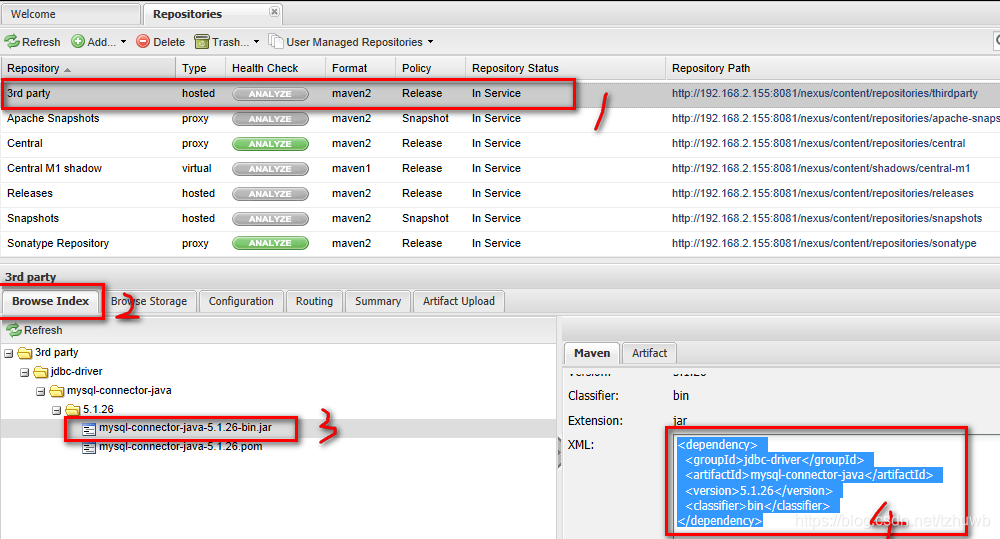Switch to the Browse Storage tab

(149, 301)
